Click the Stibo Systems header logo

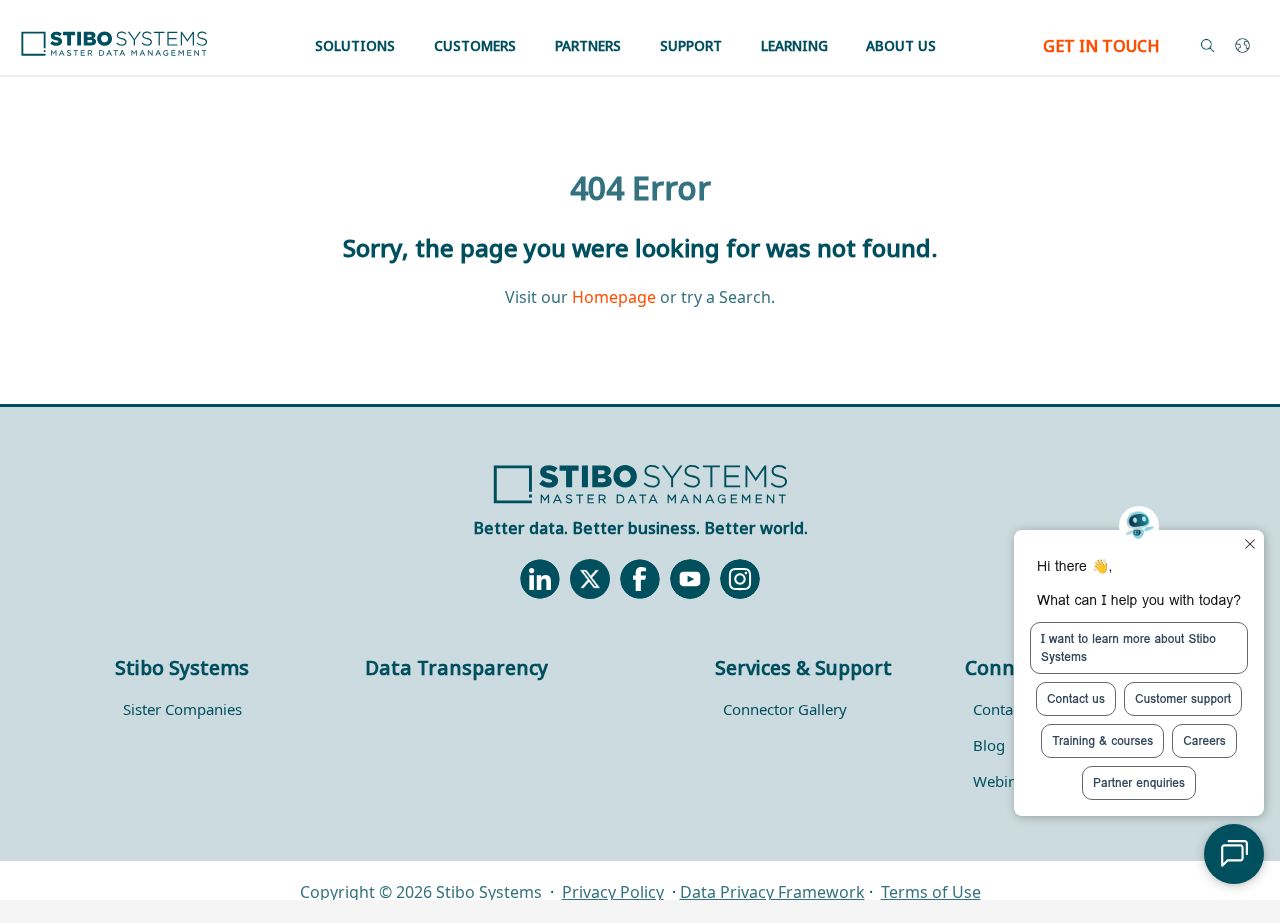[114, 44]
